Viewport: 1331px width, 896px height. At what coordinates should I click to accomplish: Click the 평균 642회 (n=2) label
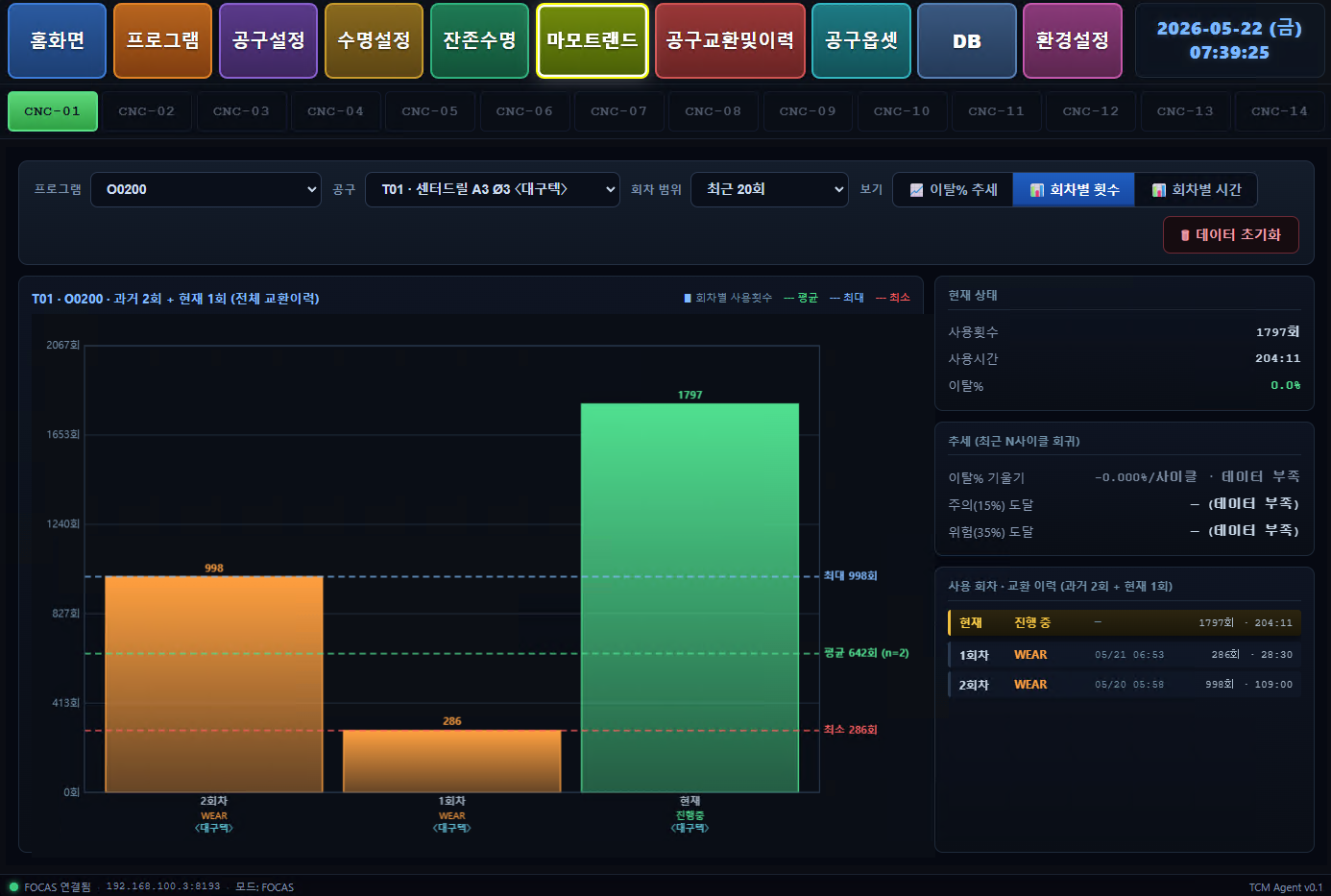coord(866,653)
